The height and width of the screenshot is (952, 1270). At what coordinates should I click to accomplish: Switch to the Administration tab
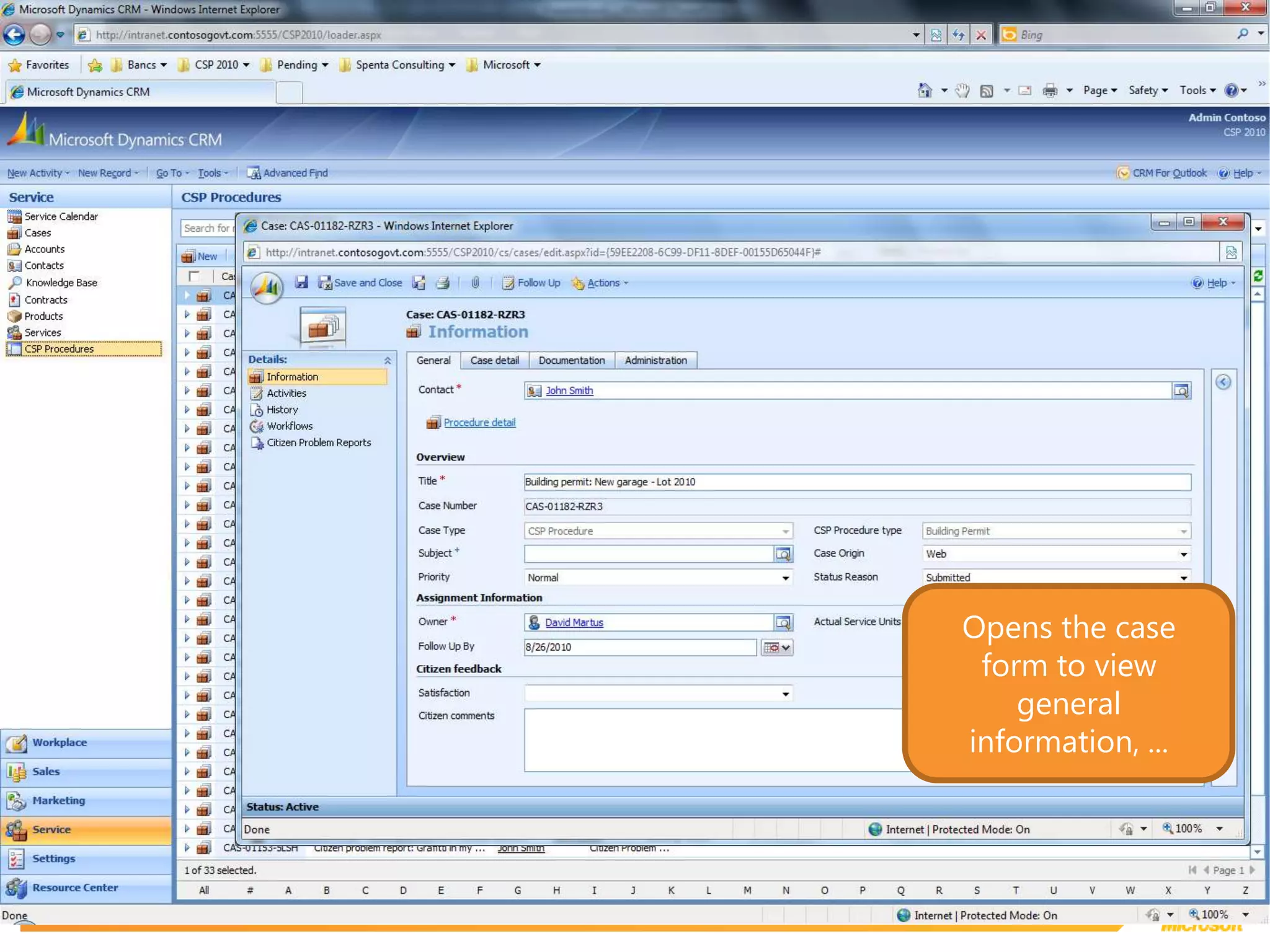coord(655,360)
